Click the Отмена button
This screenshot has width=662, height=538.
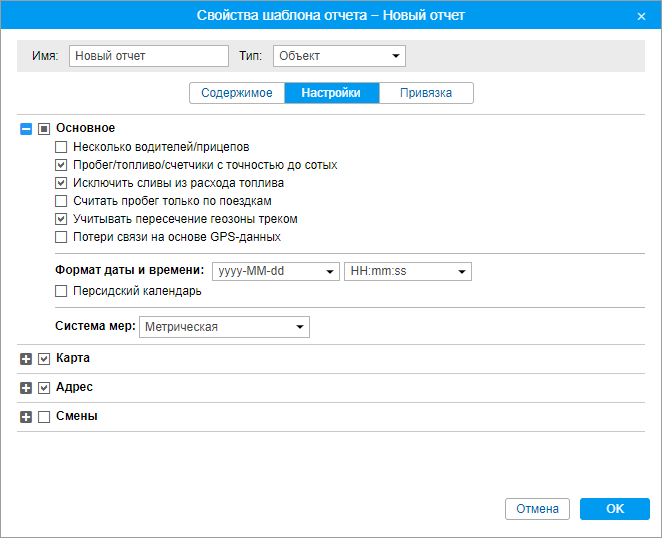point(537,509)
